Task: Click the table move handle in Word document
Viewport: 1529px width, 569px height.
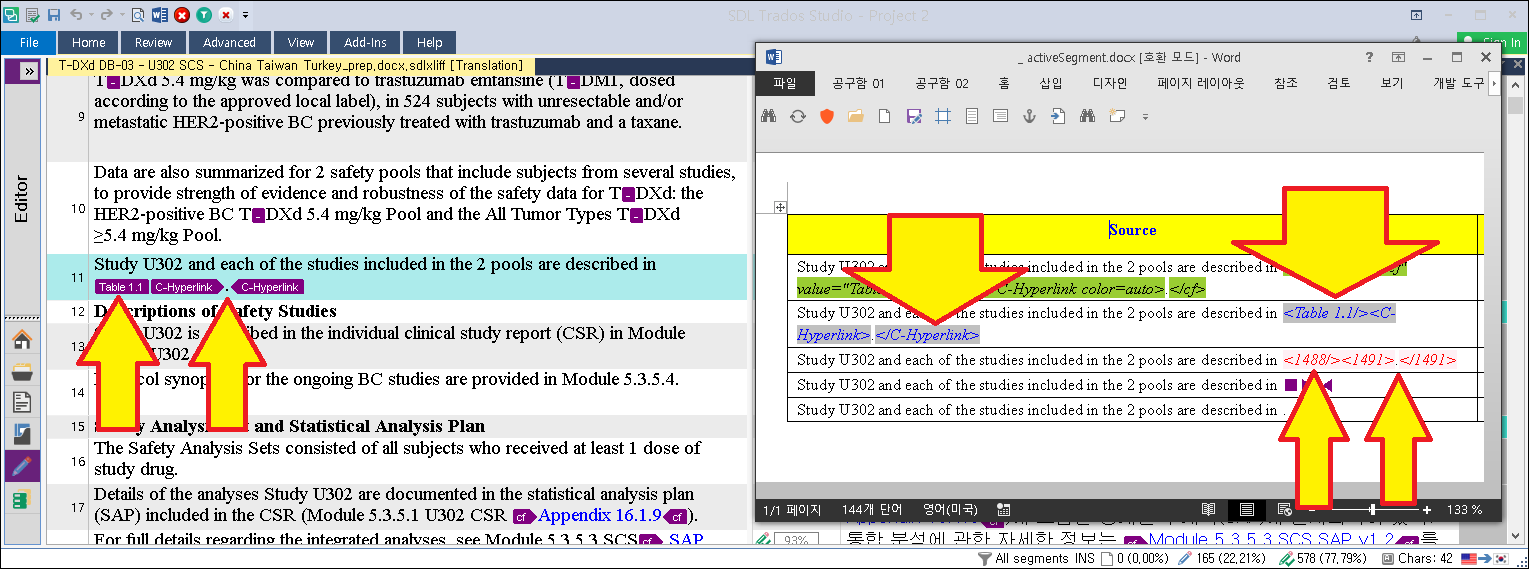Action: coord(781,207)
